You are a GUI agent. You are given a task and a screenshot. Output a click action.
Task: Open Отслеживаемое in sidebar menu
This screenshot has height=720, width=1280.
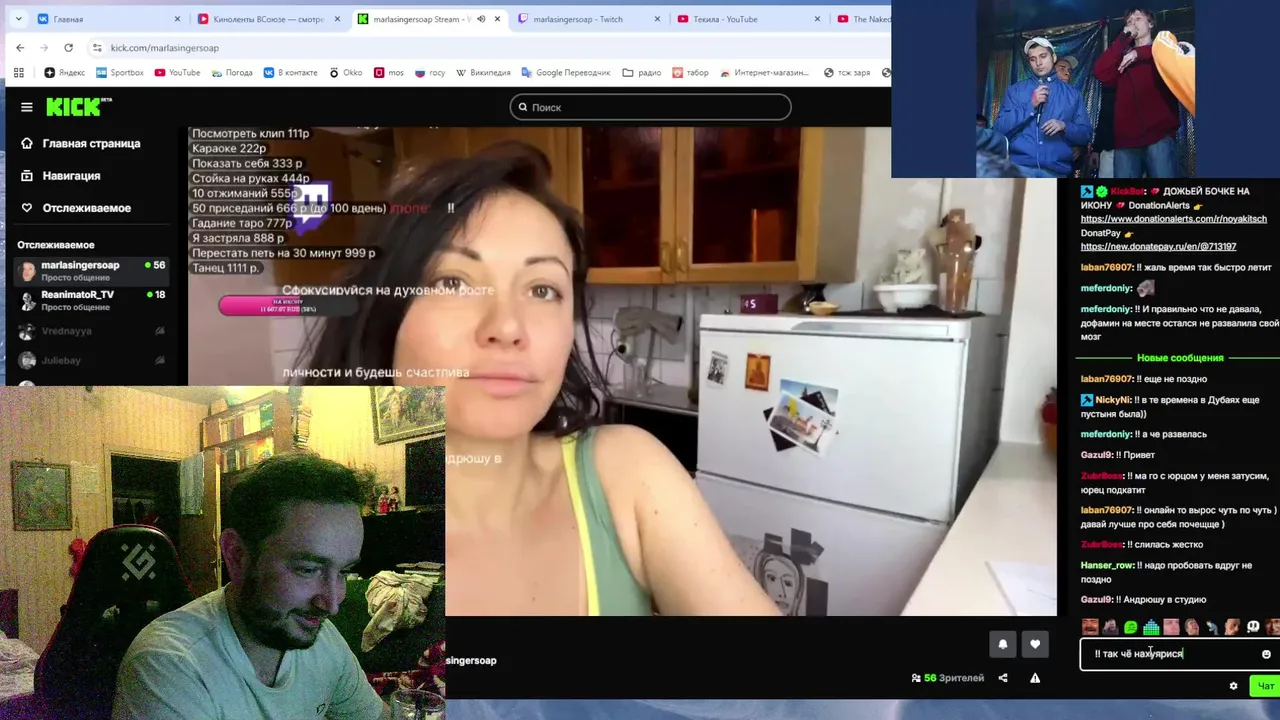[x=76, y=208]
